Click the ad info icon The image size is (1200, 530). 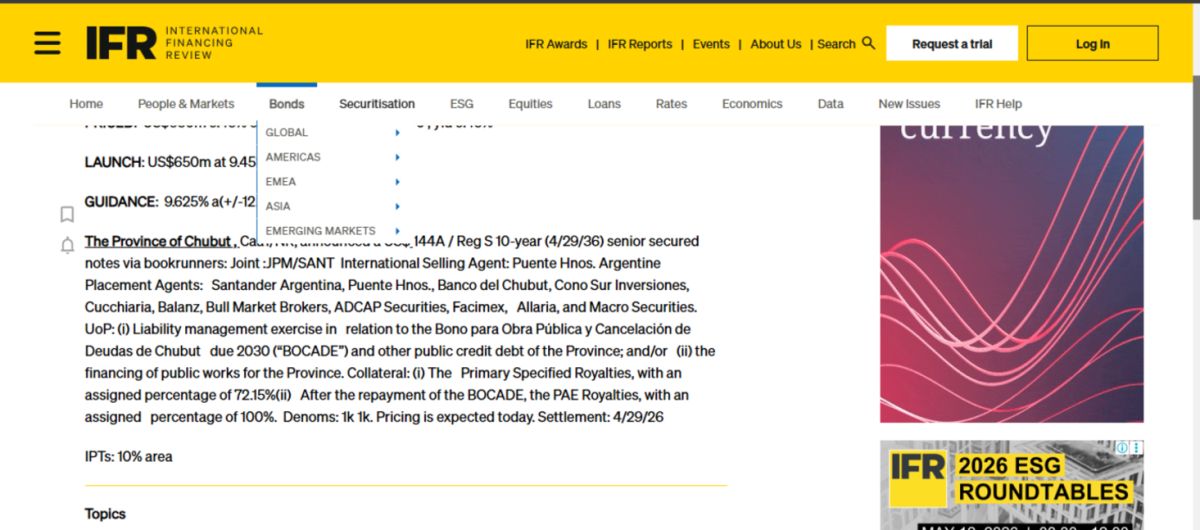click(x=1122, y=448)
